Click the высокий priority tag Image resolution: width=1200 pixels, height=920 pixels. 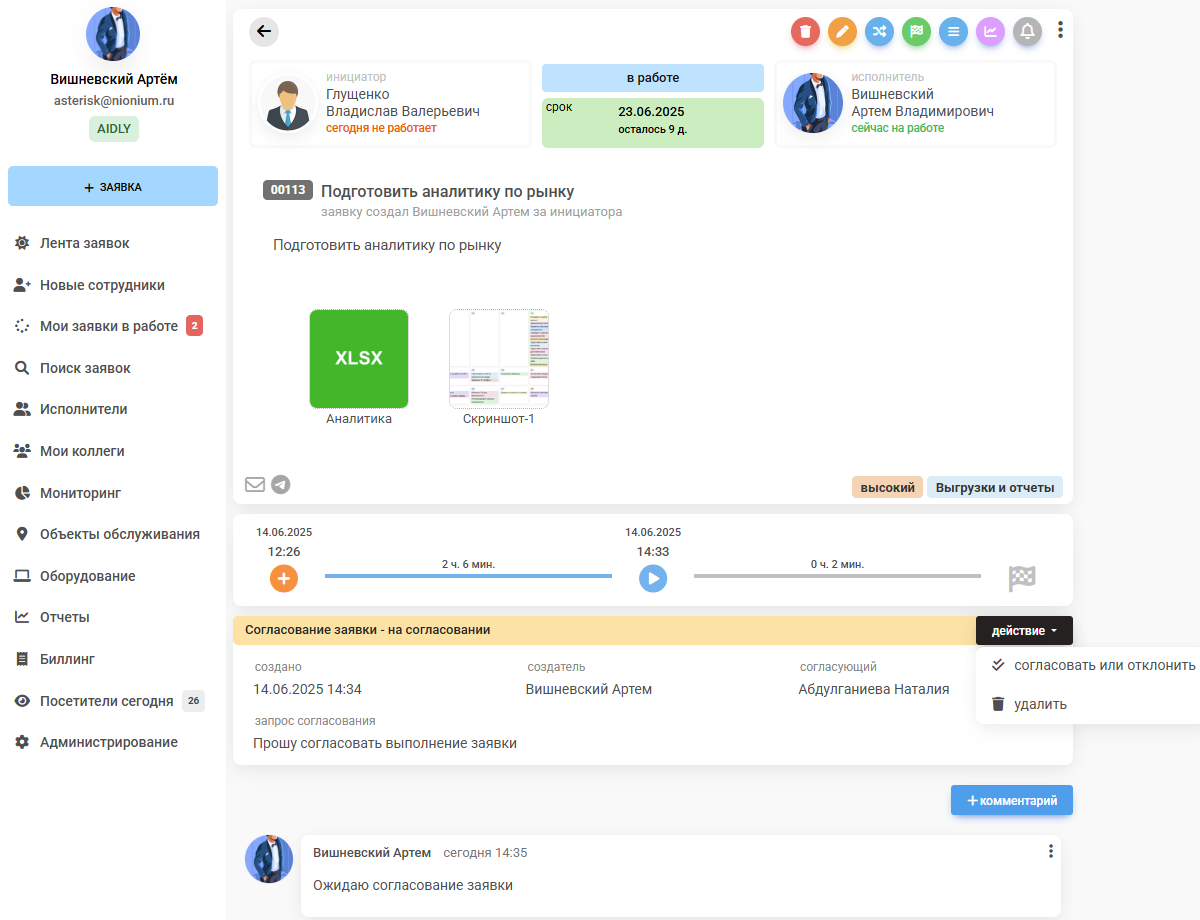[x=888, y=488]
